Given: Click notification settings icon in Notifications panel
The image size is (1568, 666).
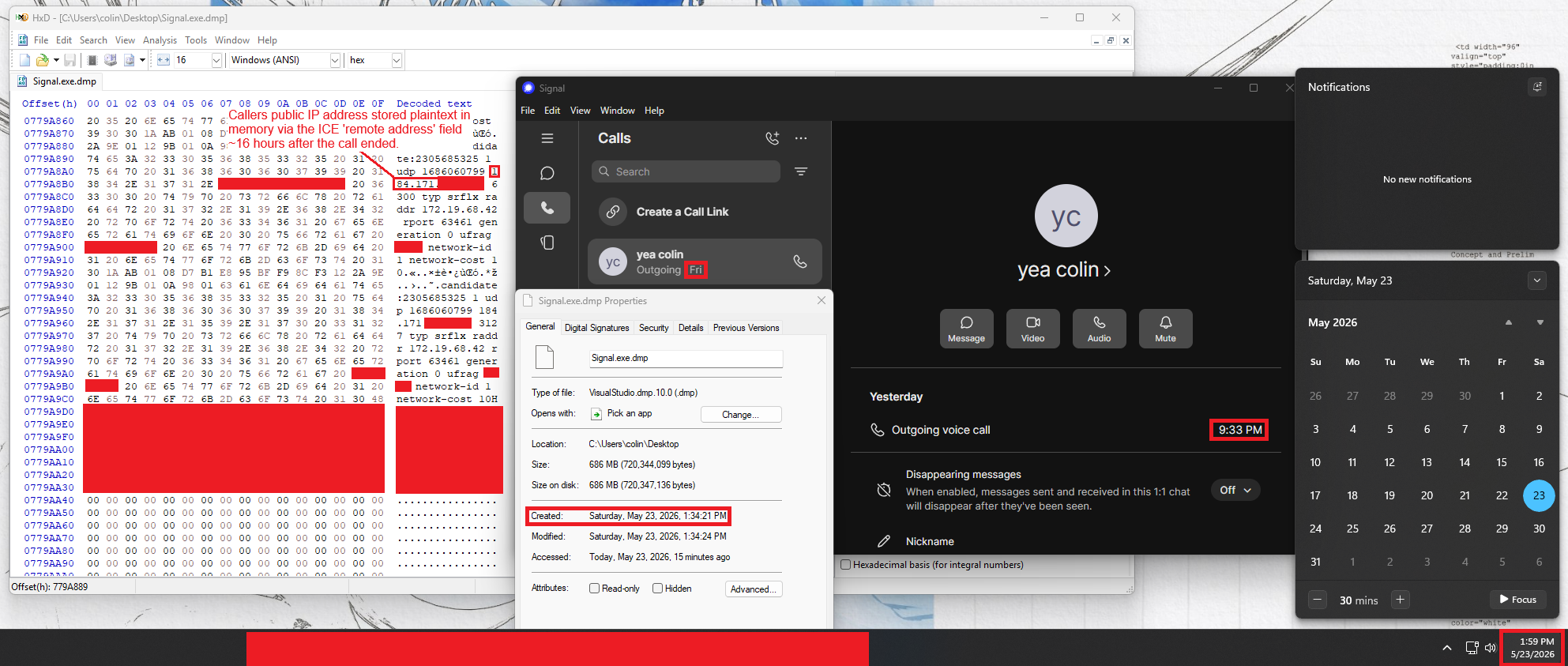Looking at the screenshot, I should (1537, 87).
